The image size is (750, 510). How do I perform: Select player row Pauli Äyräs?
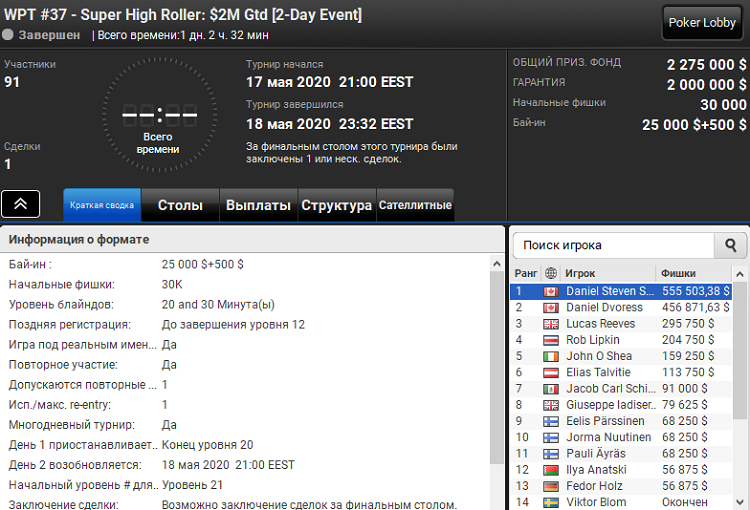tap(621, 454)
